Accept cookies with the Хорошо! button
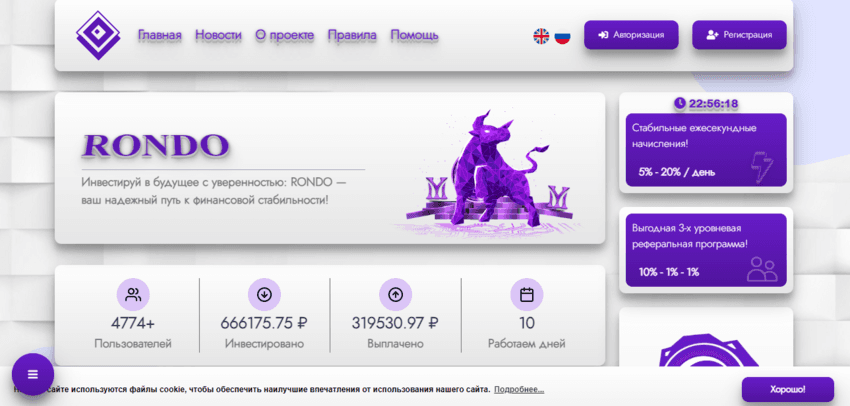This screenshot has width=850, height=406. 787,389
